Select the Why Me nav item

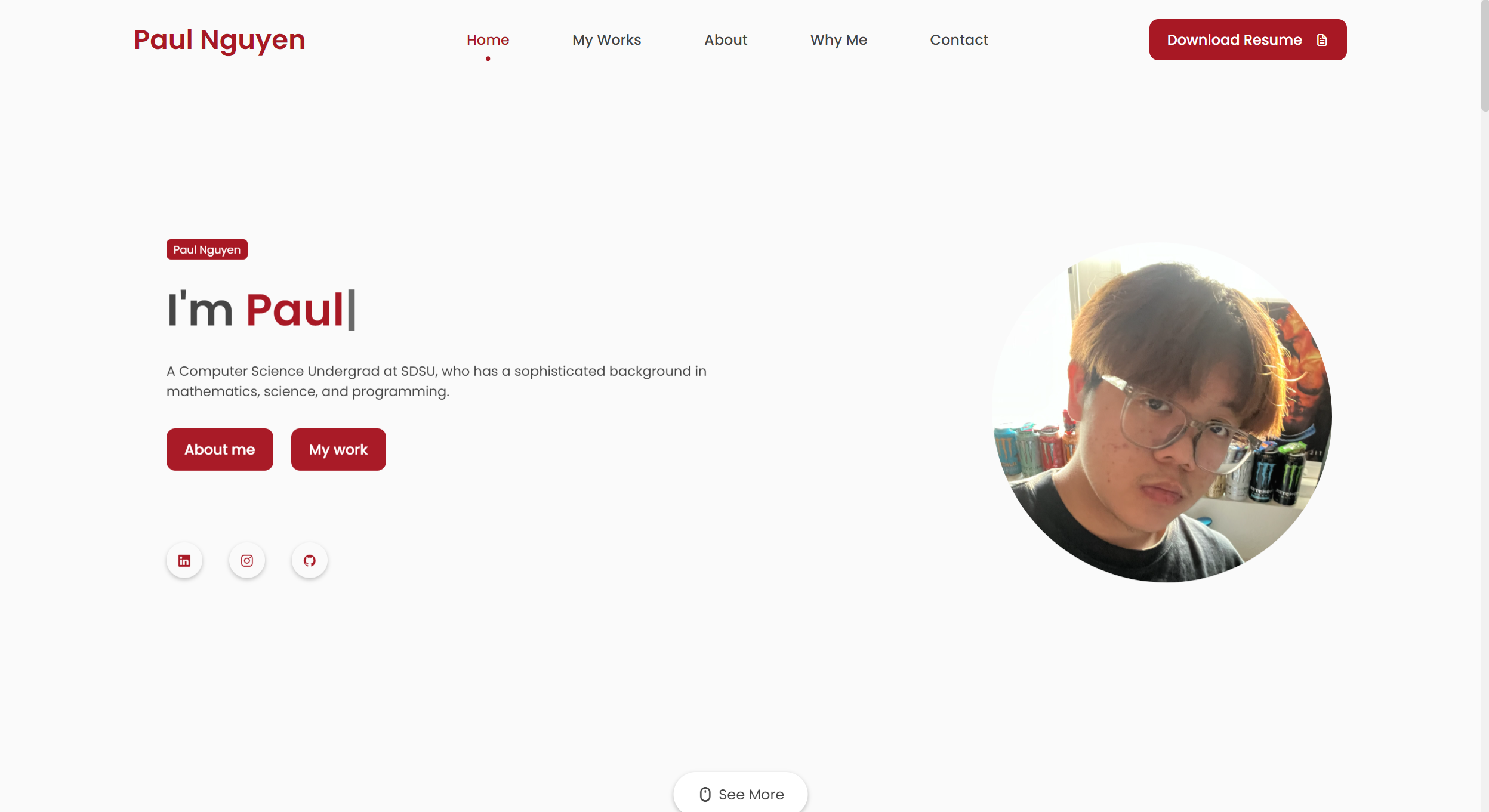point(838,40)
